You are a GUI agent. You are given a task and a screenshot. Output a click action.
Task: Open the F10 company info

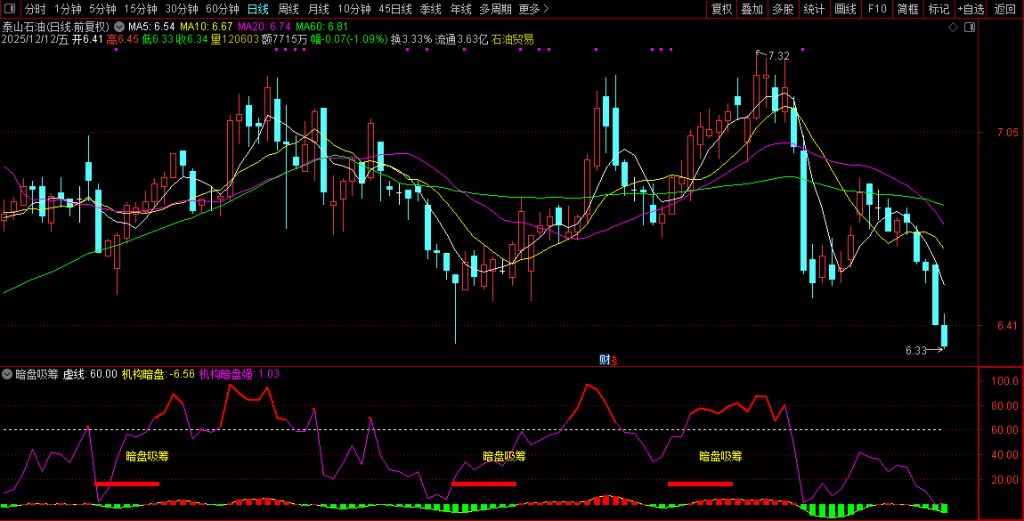(876, 9)
